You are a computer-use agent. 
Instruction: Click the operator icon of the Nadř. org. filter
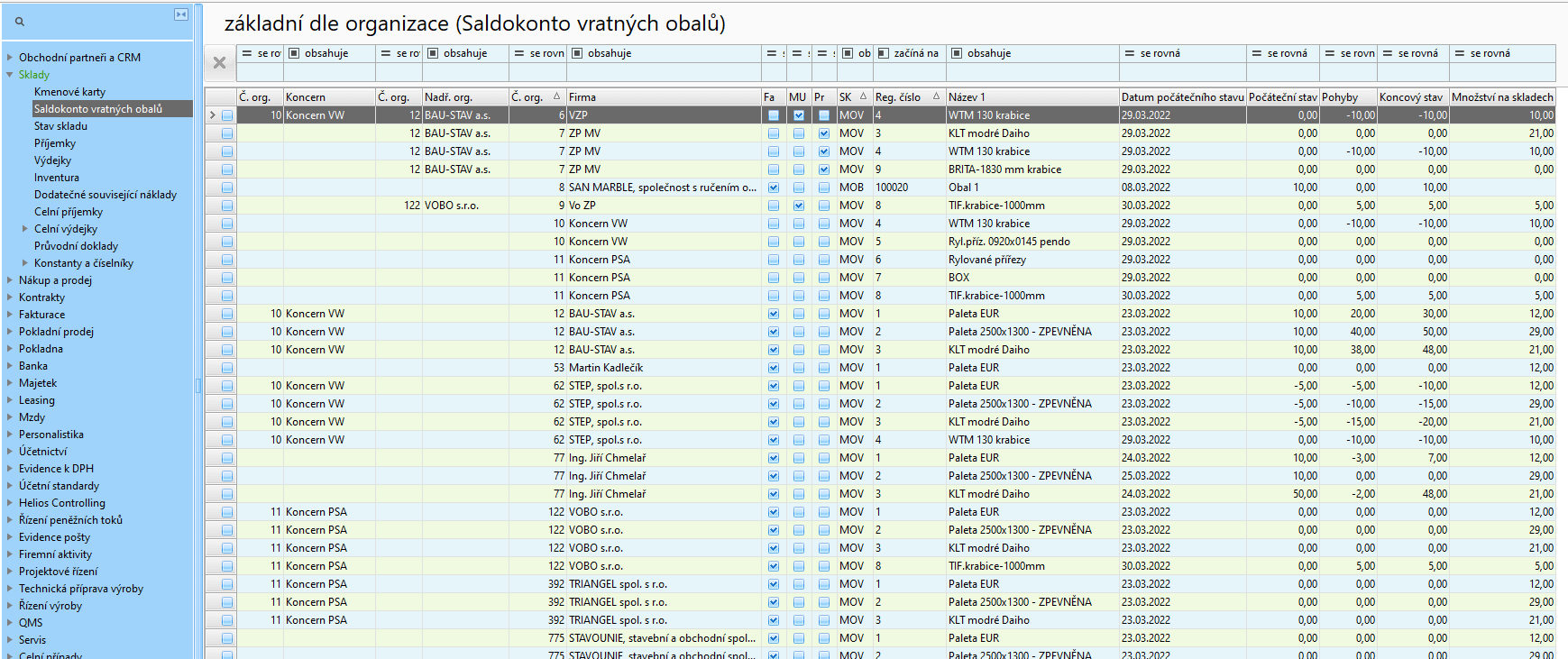tap(433, 53)
